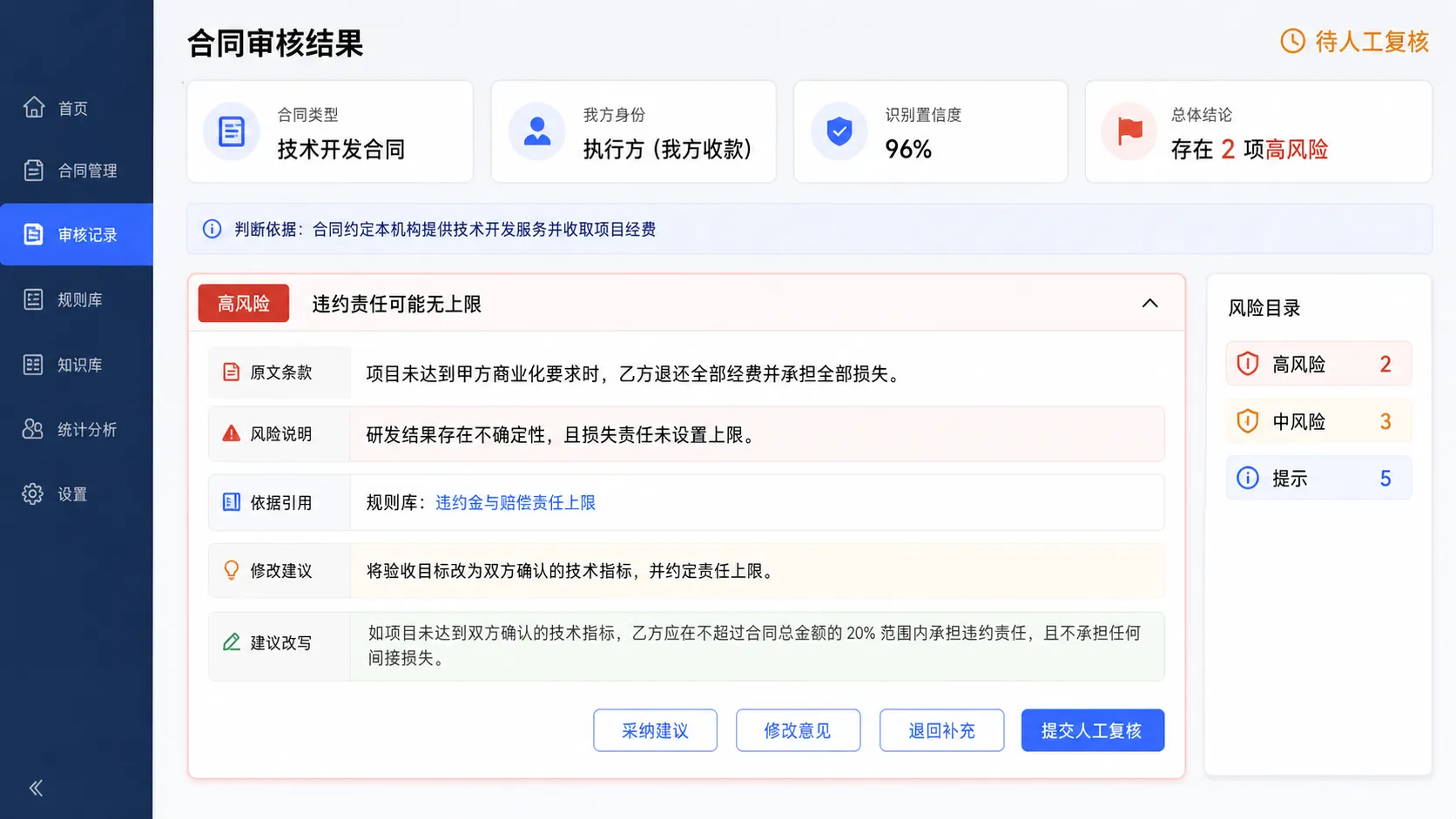Filter by 高风险 in 风险目录
Screen dimensions: 1456x819
(1318, 364)
